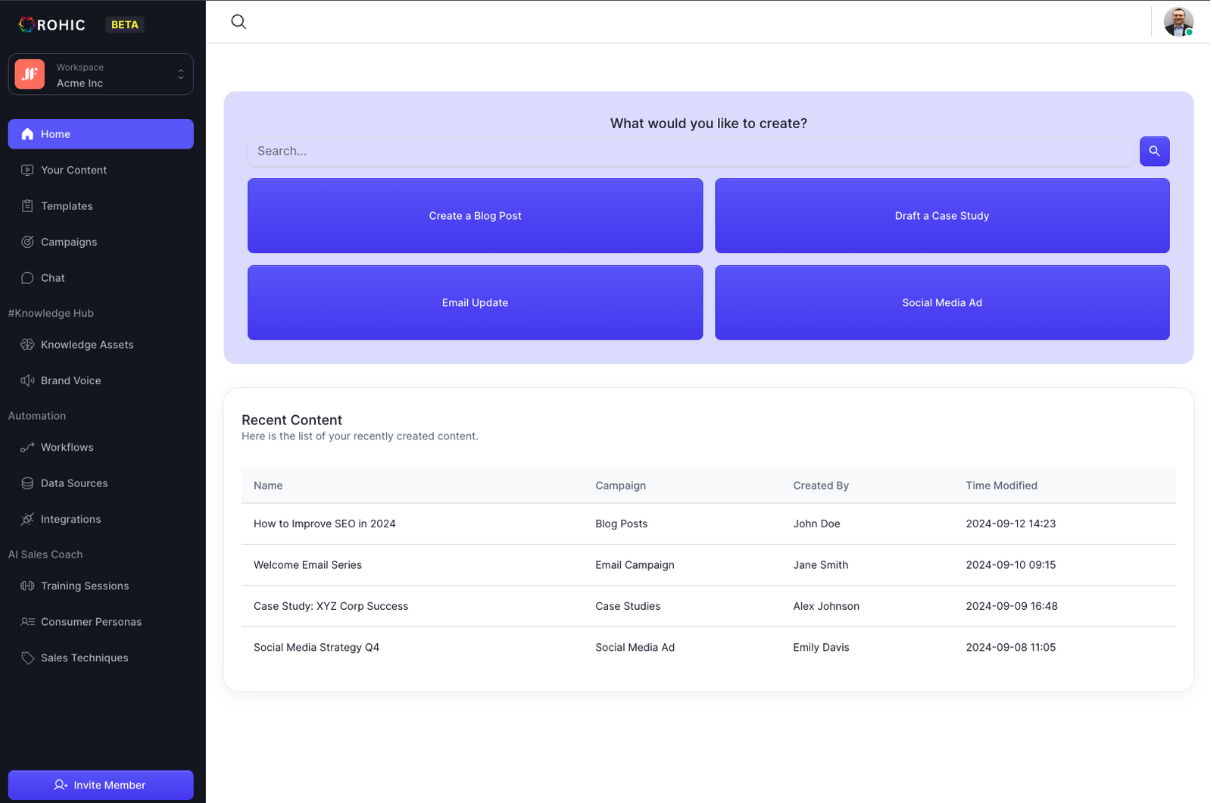
Task: Click the Acme Inc workspace logo icon
Action: [30, 74]
